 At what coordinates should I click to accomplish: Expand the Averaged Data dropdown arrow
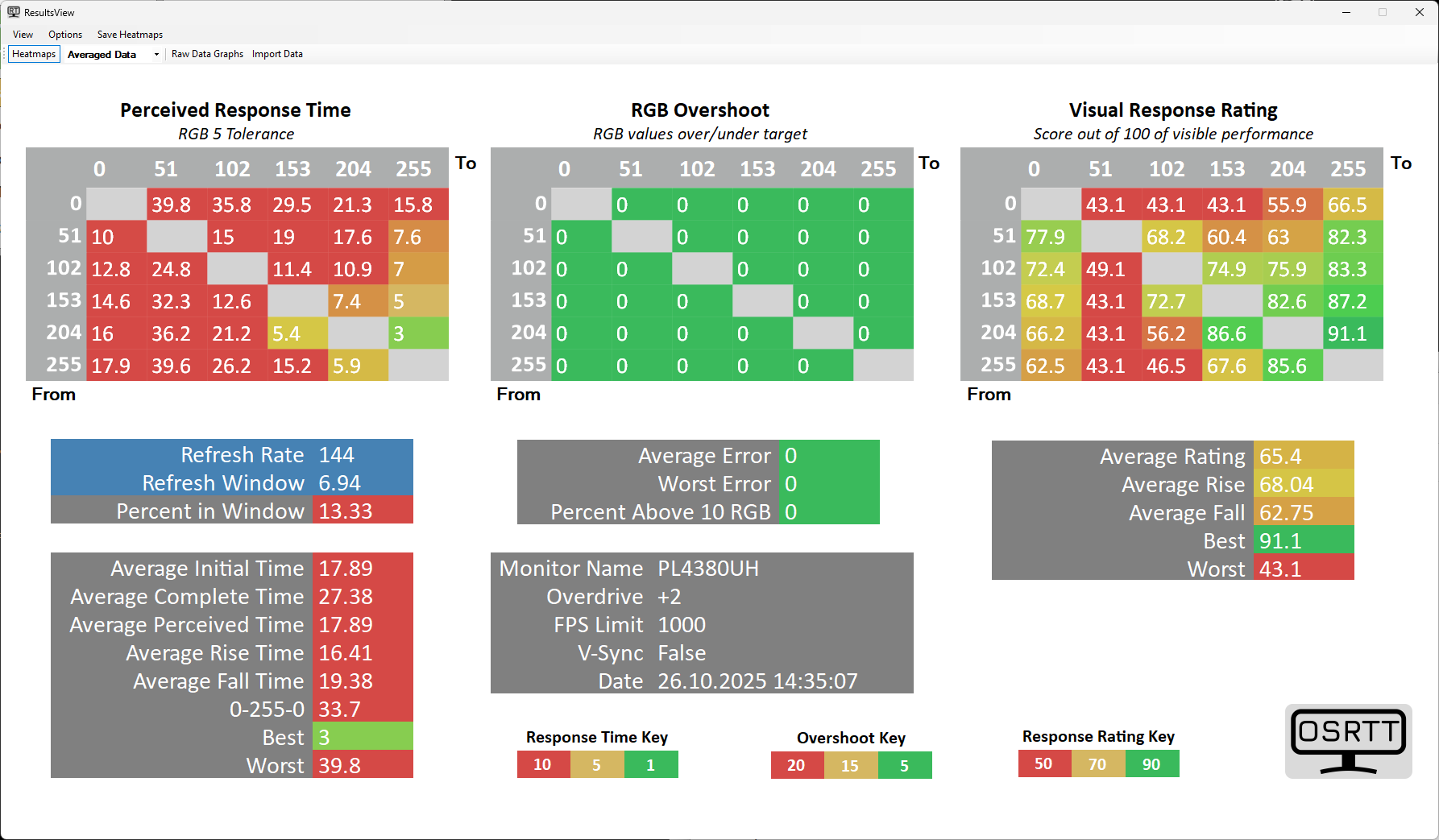[x=156, y=55]
